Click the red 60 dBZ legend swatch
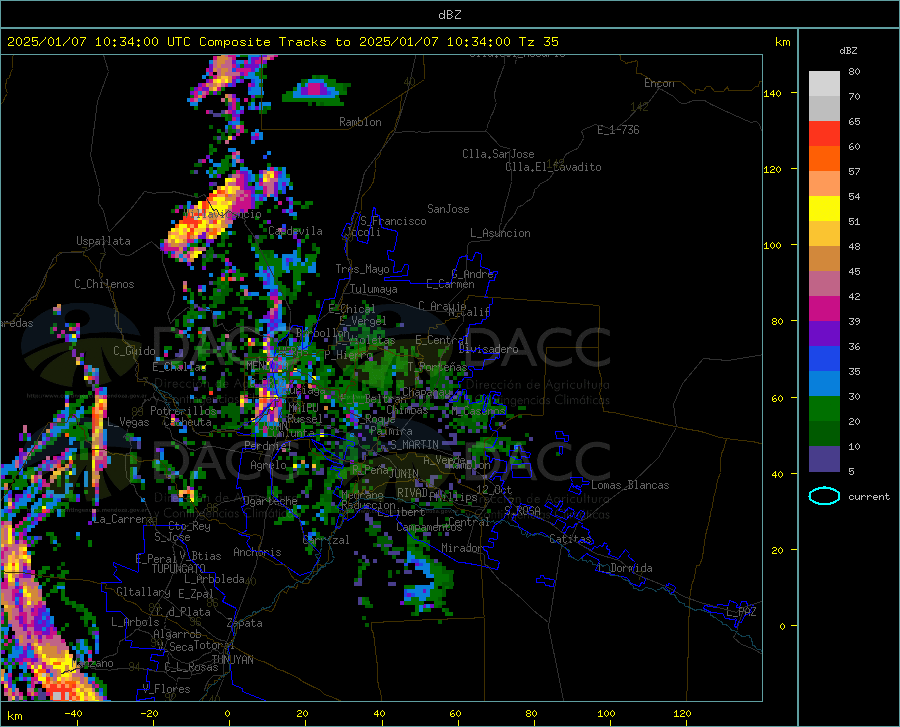900x727 pixels. click(824, 134)
